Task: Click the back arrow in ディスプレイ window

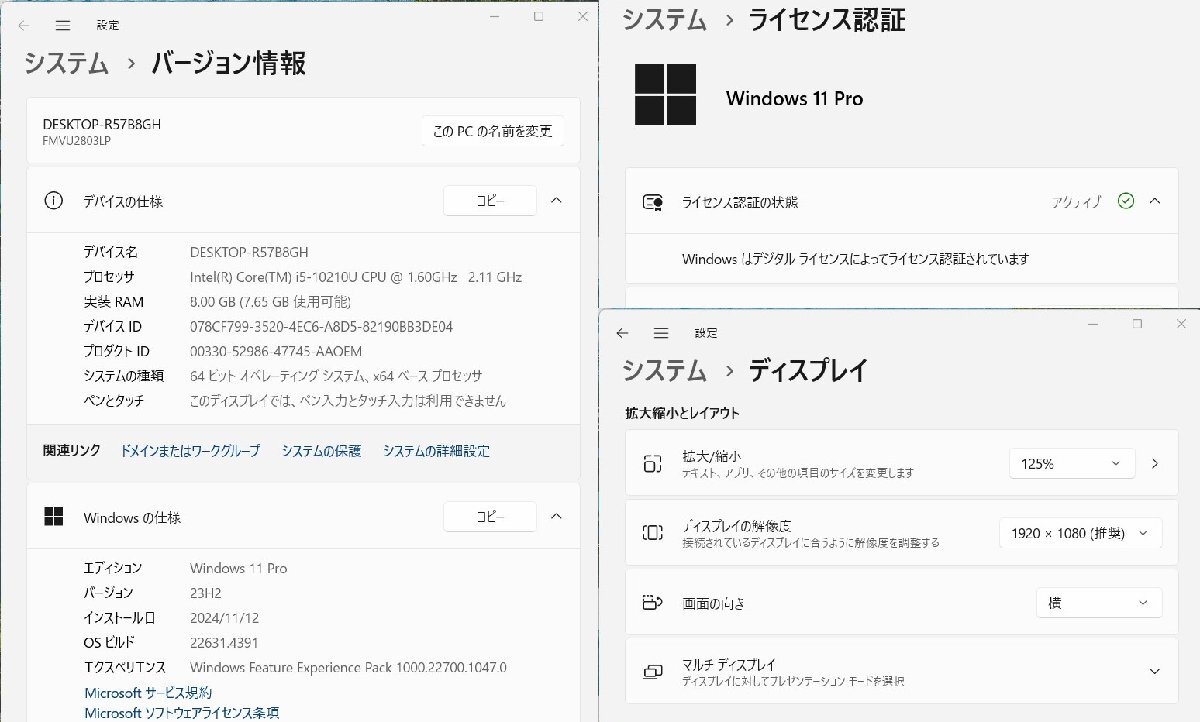Action: tap(622, 333)
